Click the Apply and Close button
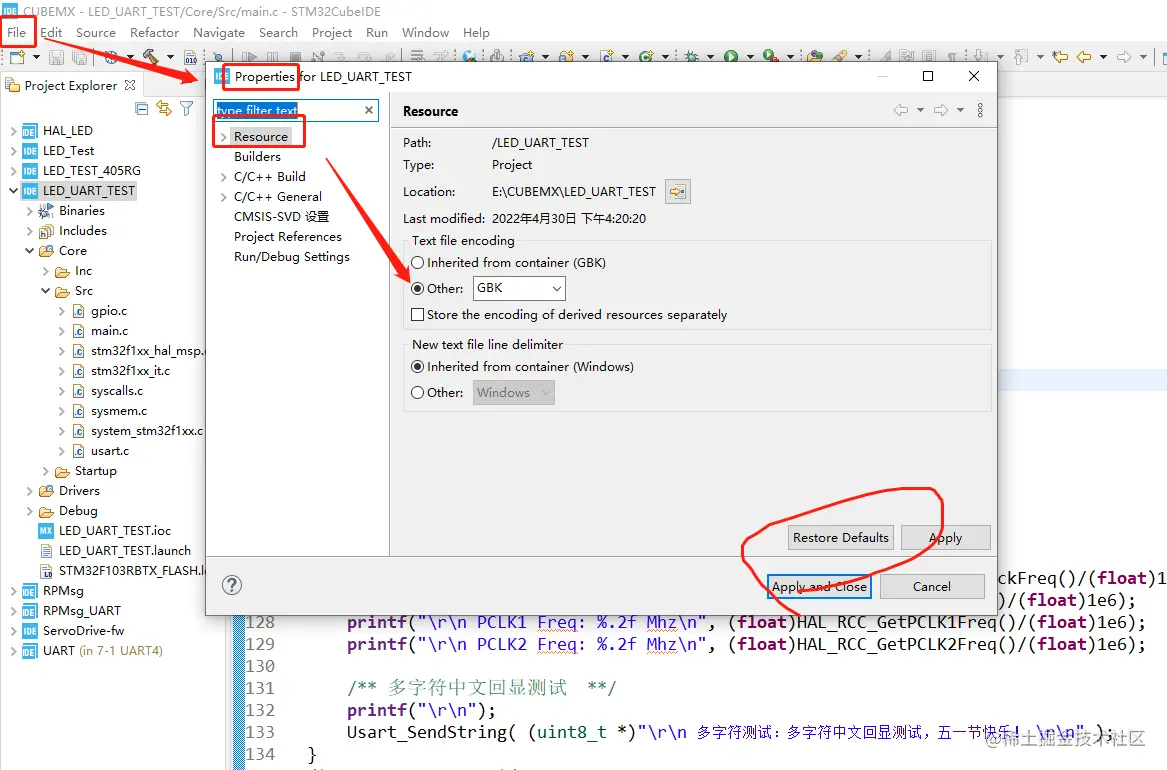 point(819,586)
